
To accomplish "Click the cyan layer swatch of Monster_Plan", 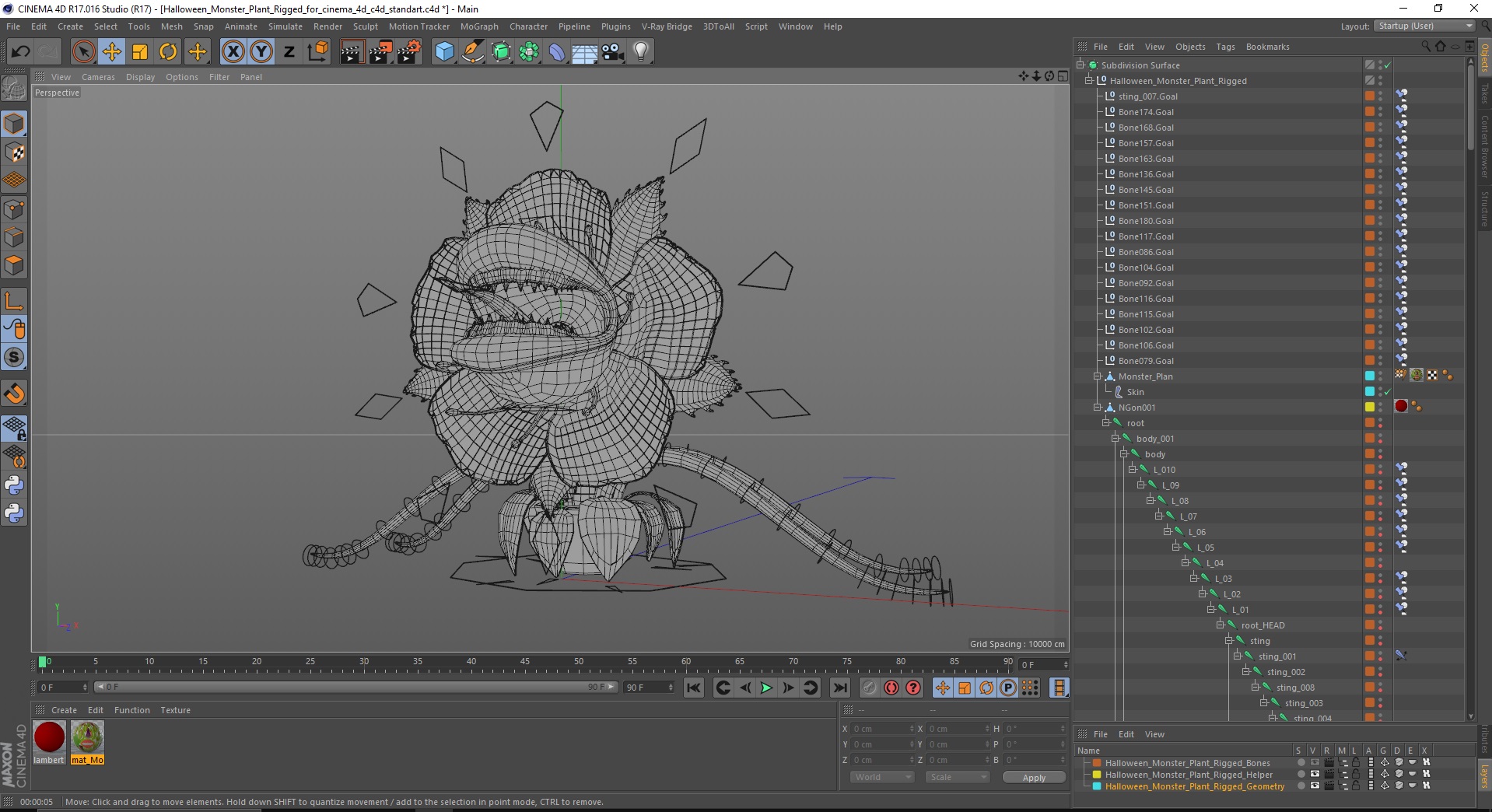I will [1369, 376].
